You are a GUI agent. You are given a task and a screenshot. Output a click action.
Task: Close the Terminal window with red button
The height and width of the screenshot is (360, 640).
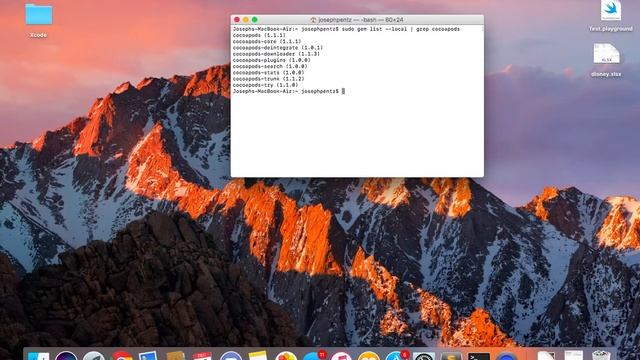click(237, 20)
